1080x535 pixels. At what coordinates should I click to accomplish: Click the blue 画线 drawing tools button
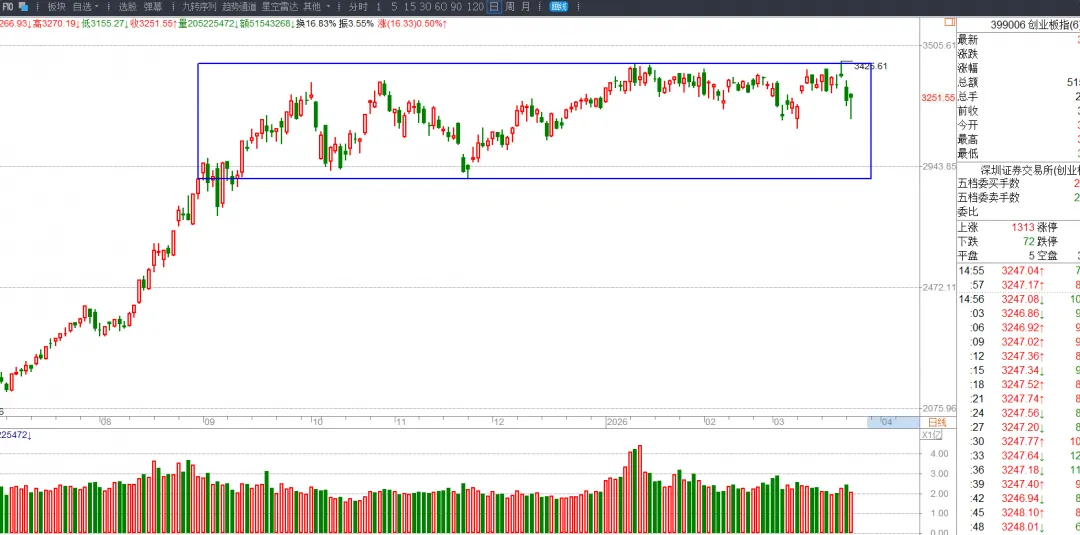click(559, 7)
